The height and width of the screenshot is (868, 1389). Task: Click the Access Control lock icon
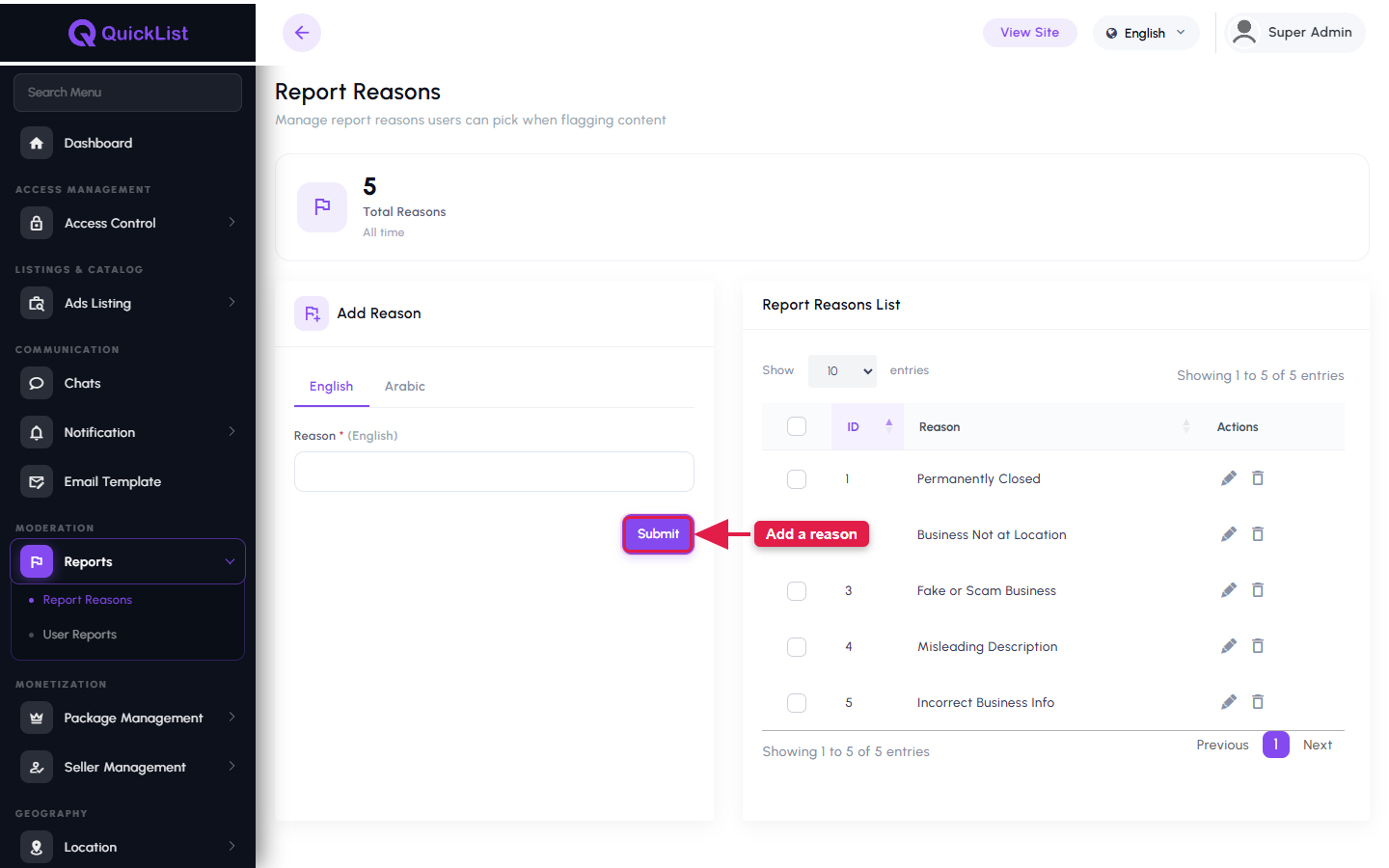(x=37, y=223)
